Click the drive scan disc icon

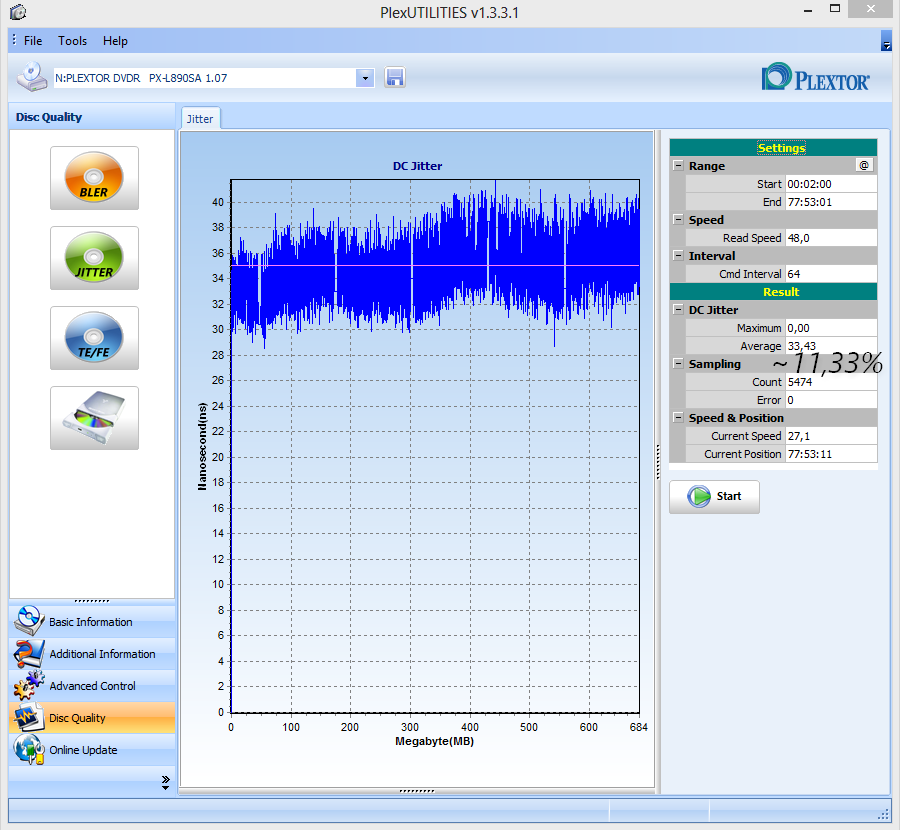(x=94, y=418)
